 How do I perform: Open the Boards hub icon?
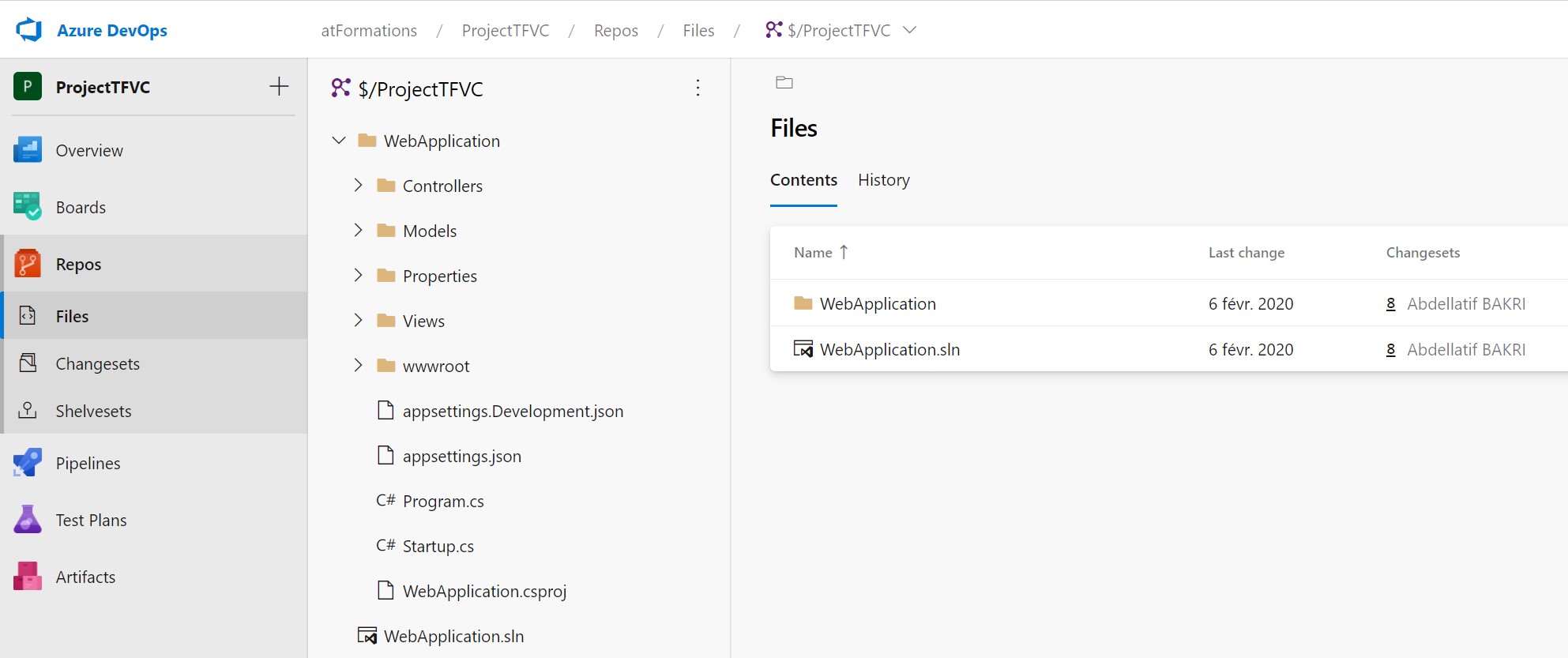tap(28, 207)
